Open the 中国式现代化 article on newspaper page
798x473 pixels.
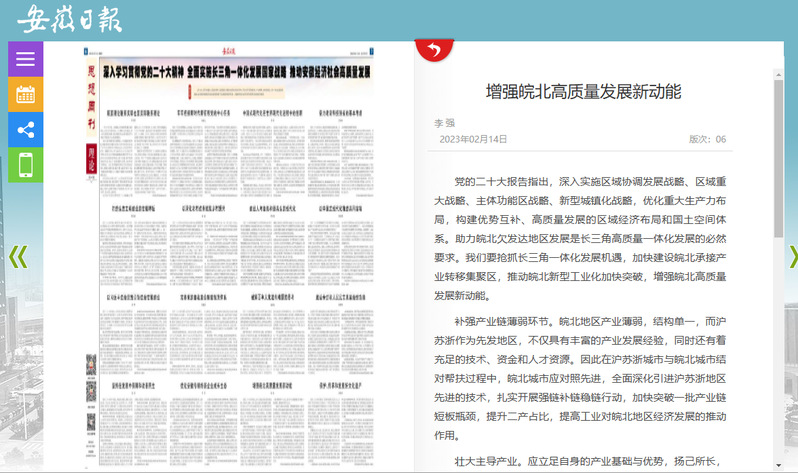273,113
